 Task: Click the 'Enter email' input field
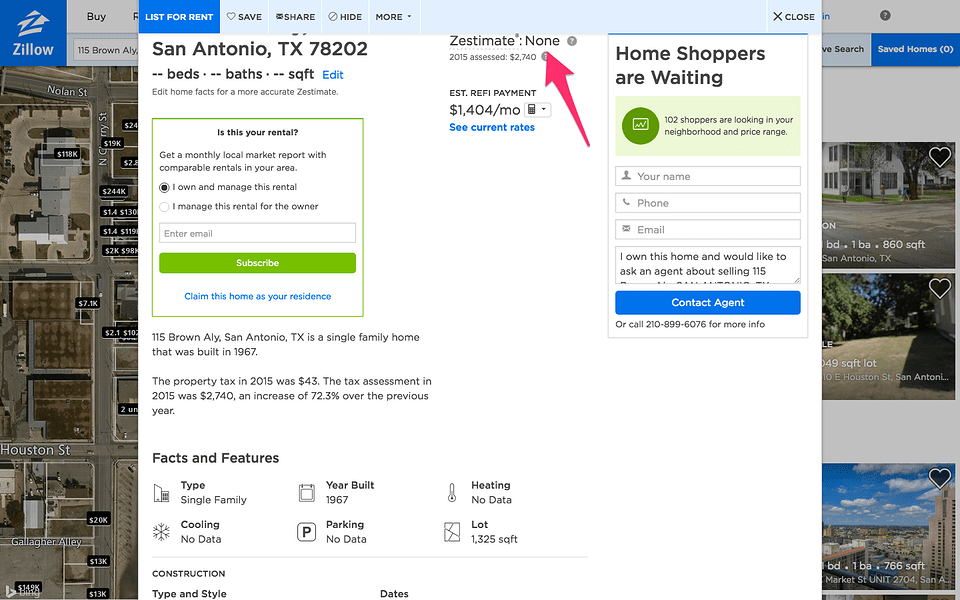[x=256, y=233]
